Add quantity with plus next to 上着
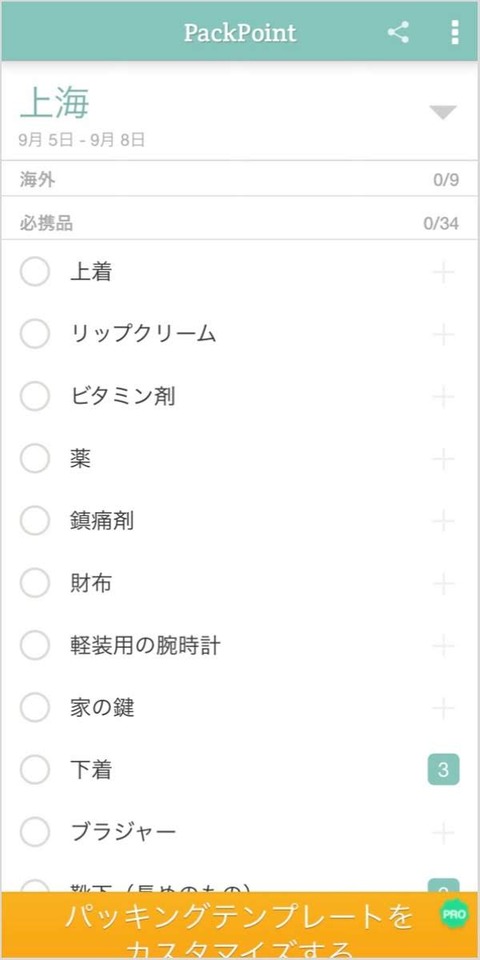The width and height of the screenshot is (480, 960). click(443, 272)
